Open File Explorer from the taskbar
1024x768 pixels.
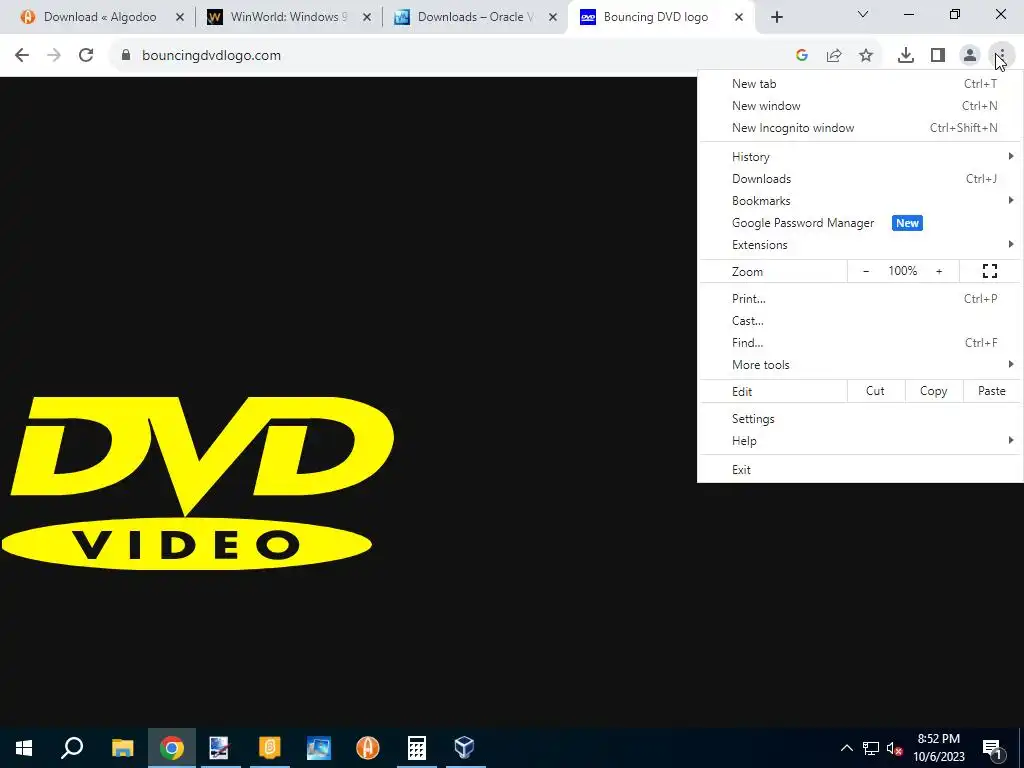coord(122,748)
